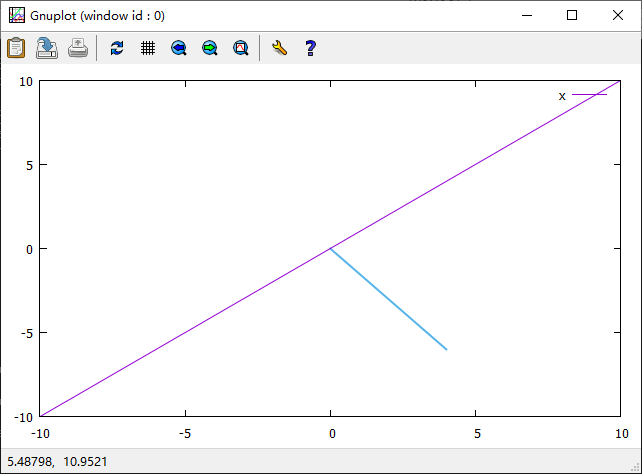Click the x-axis label 5
This screenshot has width=642, height=474.
tap(477, 433)
